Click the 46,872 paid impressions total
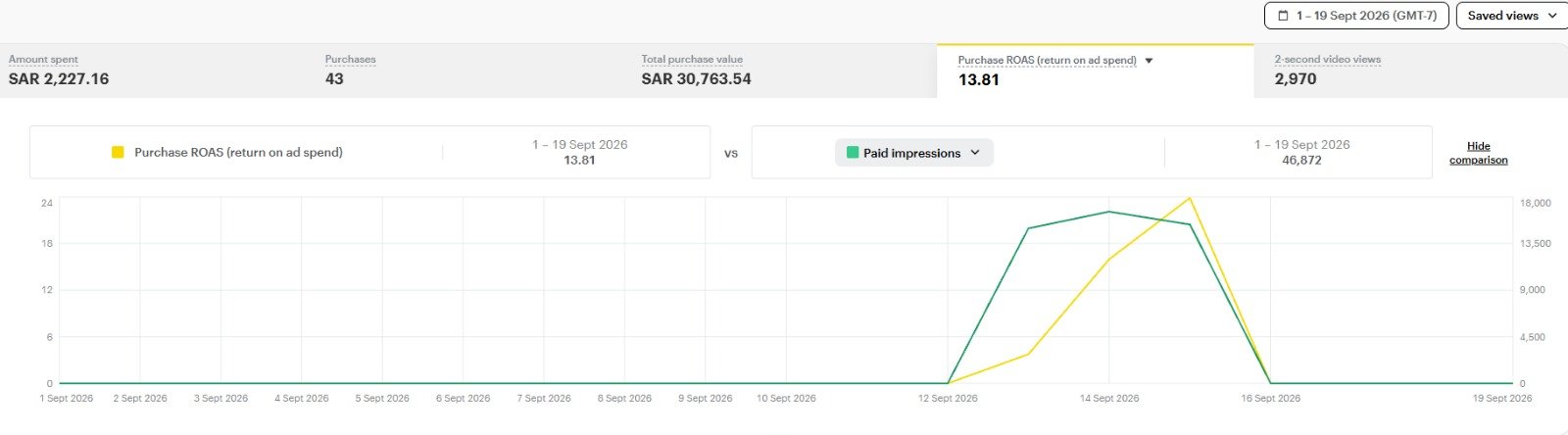Screen dimensions: 1568x435 [x=1301, y=160]
